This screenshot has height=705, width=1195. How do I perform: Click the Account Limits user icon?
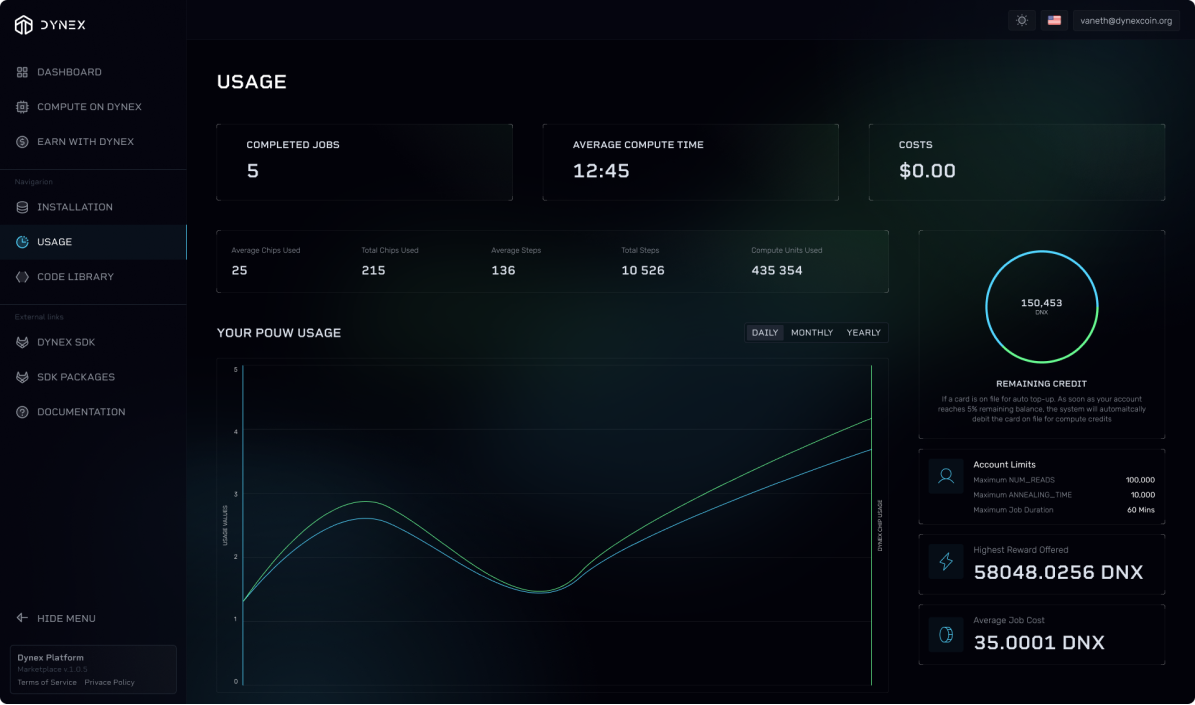pos(946,477)
